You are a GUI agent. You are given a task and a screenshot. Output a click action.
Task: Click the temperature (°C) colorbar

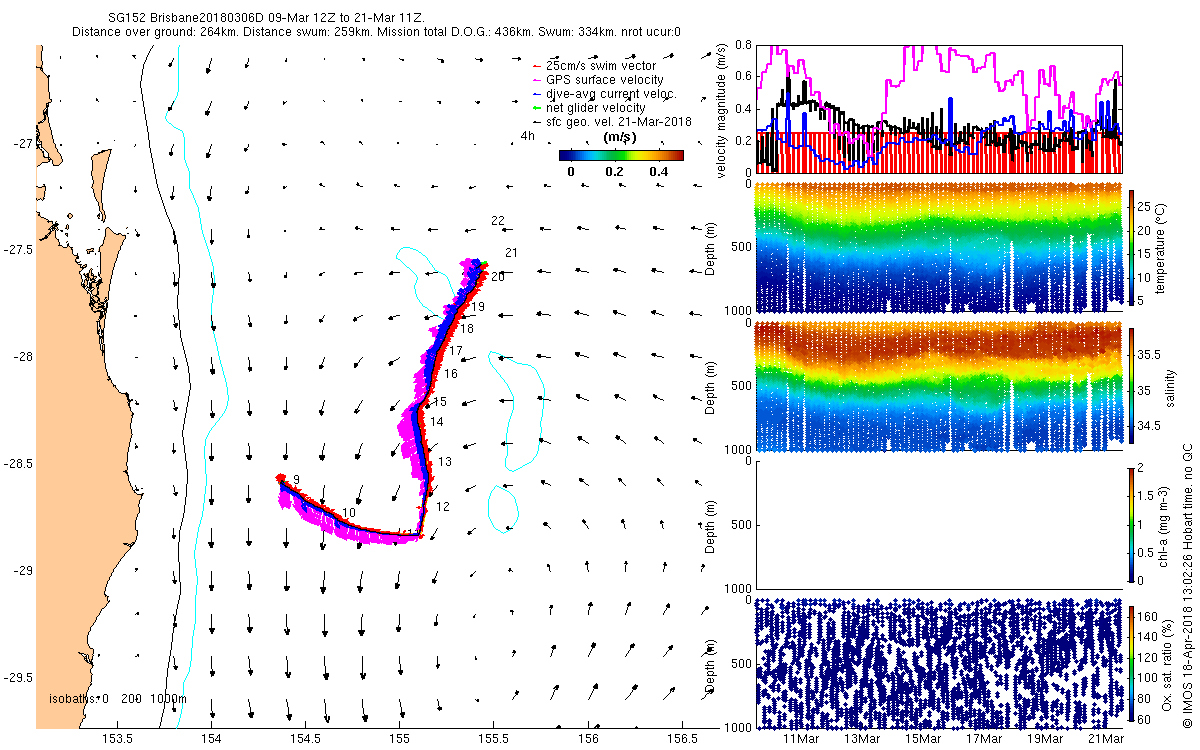click(1132, 246)
